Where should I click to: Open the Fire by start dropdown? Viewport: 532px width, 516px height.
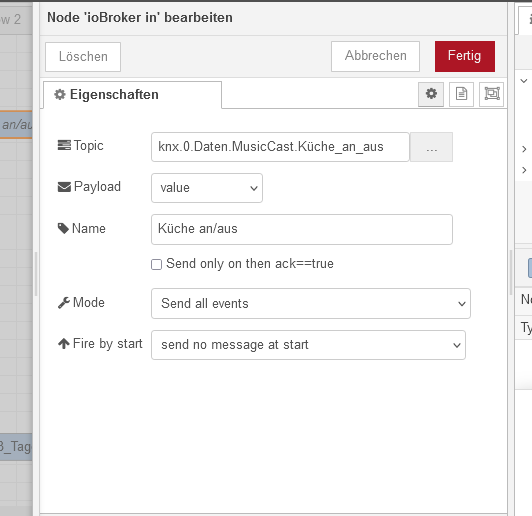pos(308,345)
